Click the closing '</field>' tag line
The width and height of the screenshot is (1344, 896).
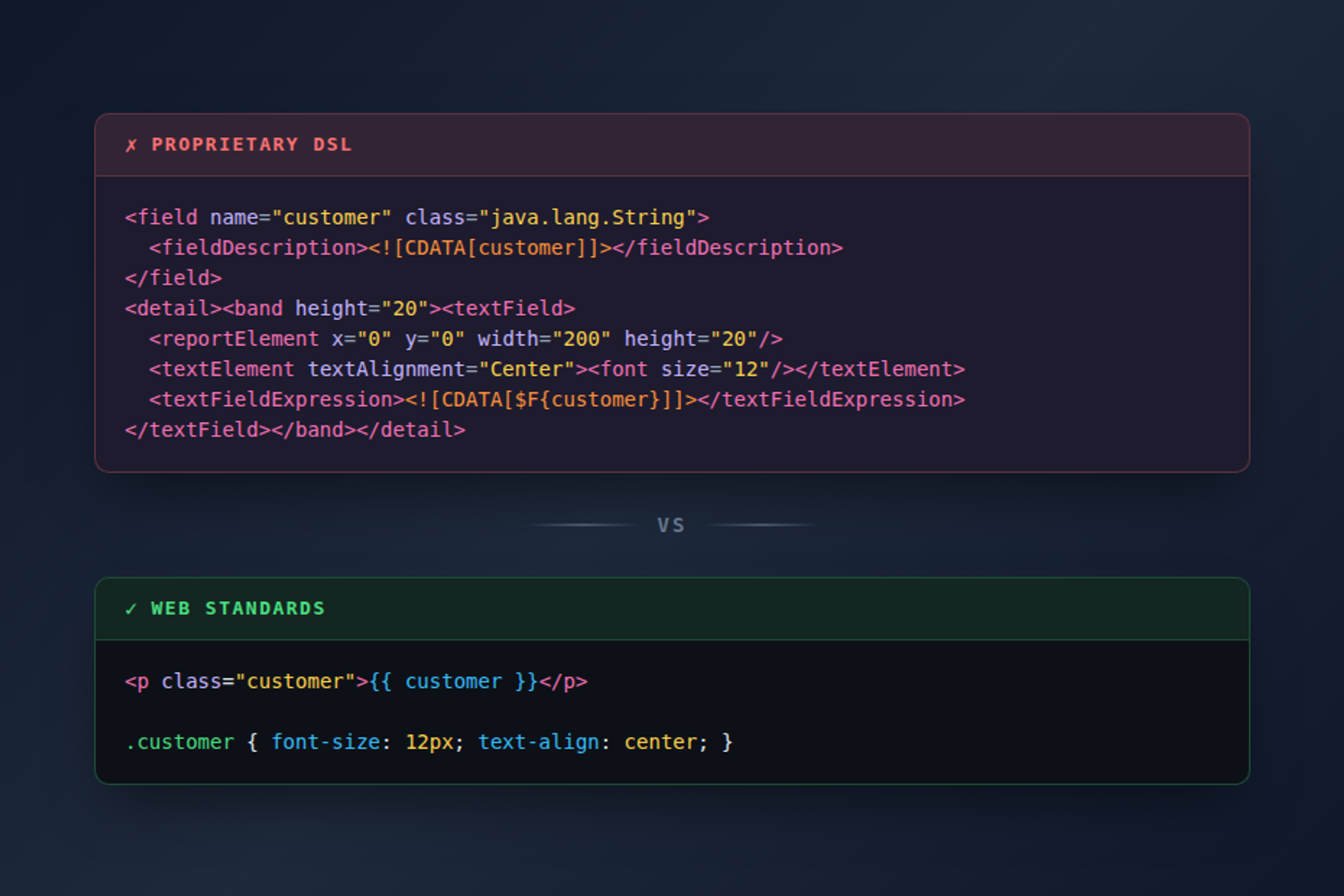point(173,278)
